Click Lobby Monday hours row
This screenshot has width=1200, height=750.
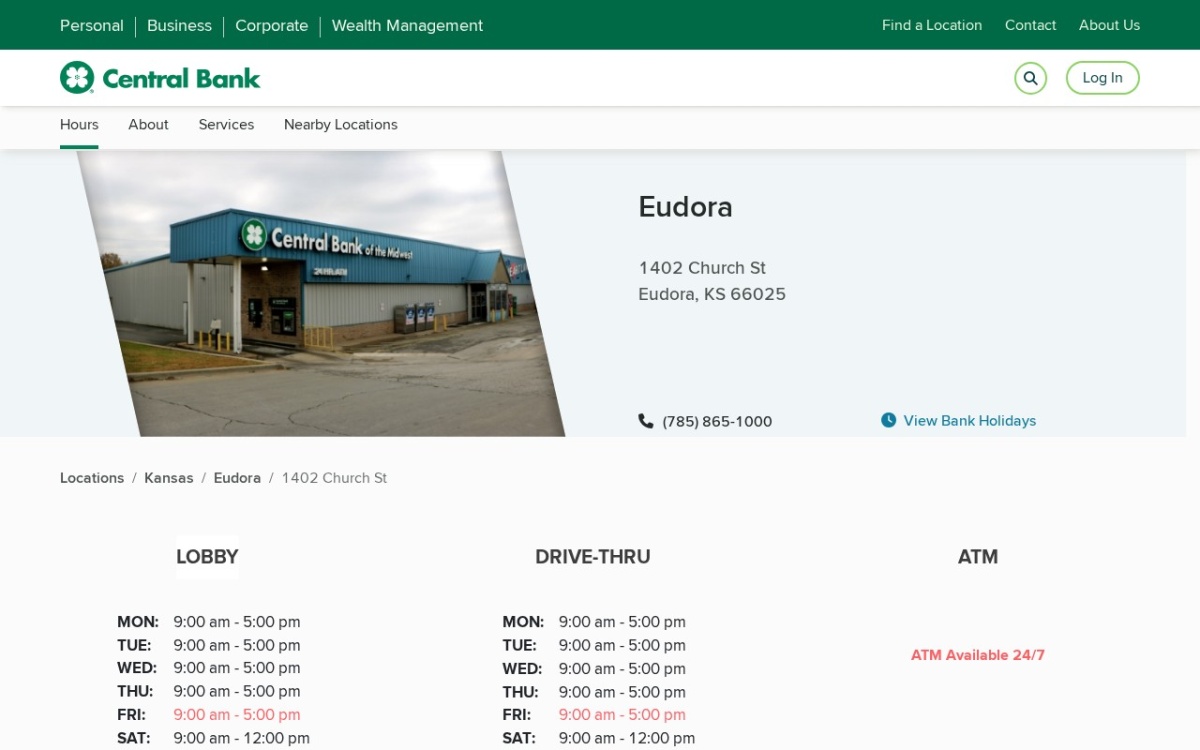click(x=208, y=622)
